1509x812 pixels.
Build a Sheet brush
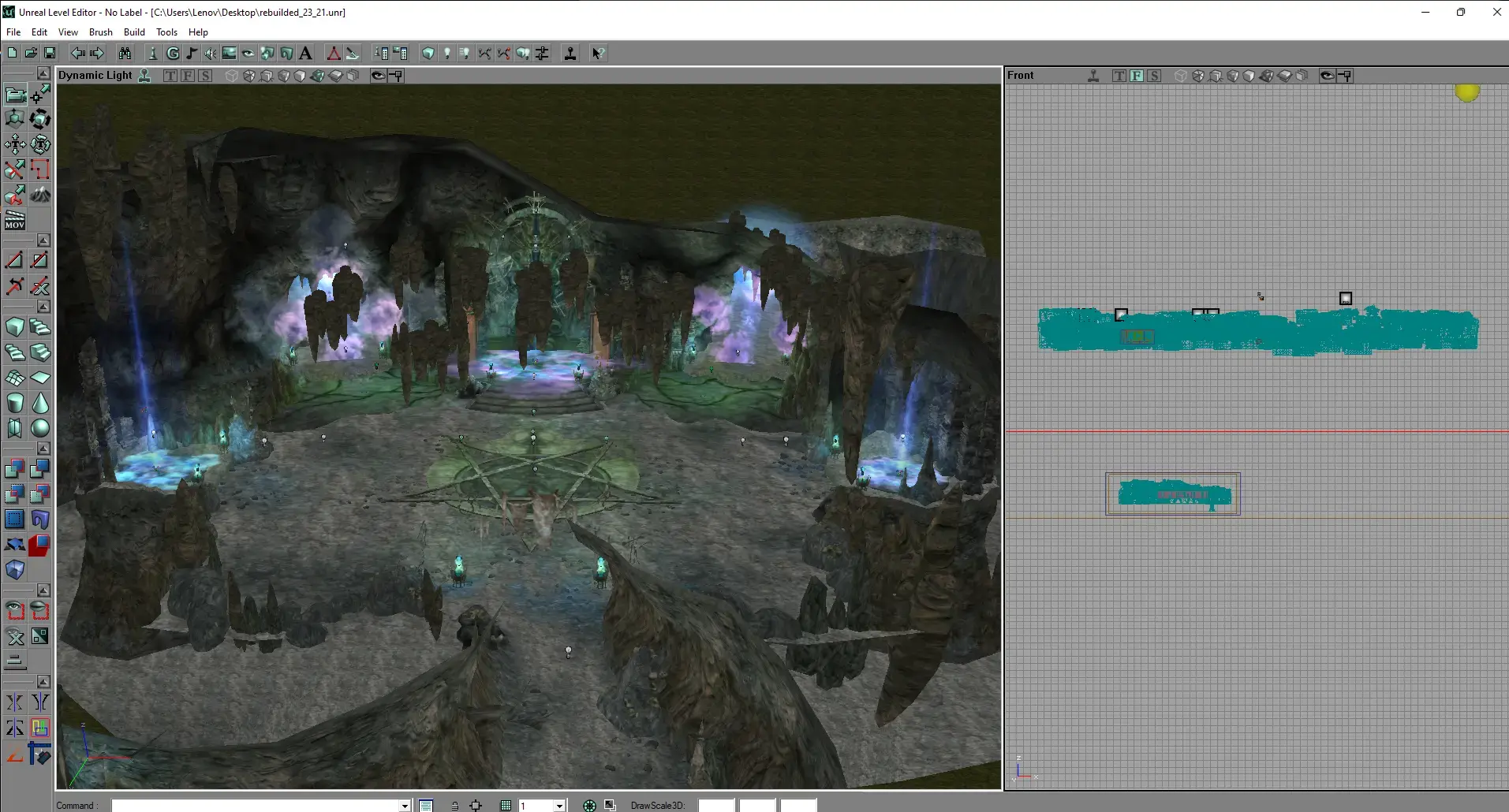40,378
